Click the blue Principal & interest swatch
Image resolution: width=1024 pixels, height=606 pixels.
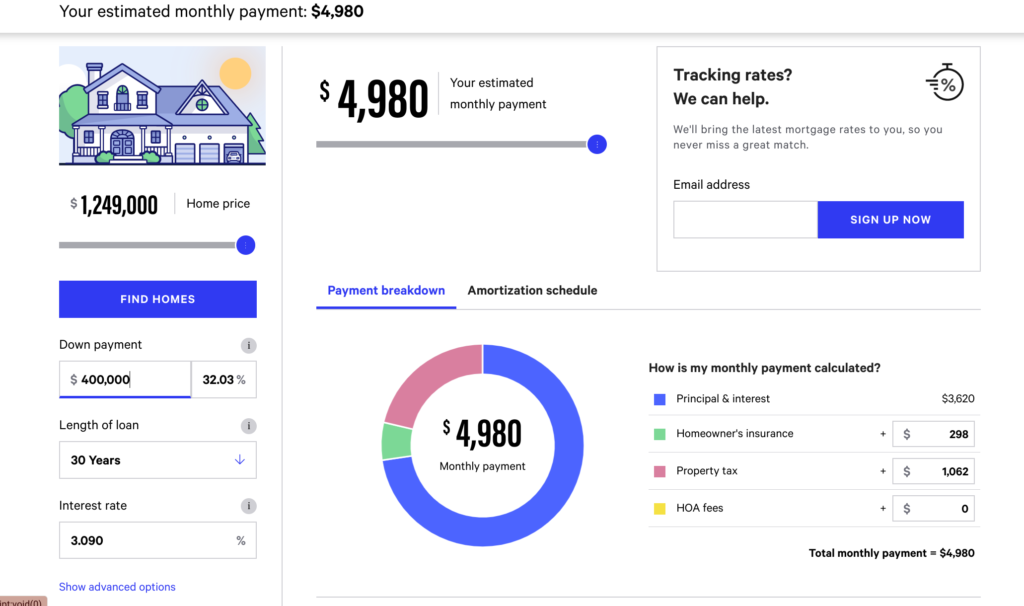(659, 399)
